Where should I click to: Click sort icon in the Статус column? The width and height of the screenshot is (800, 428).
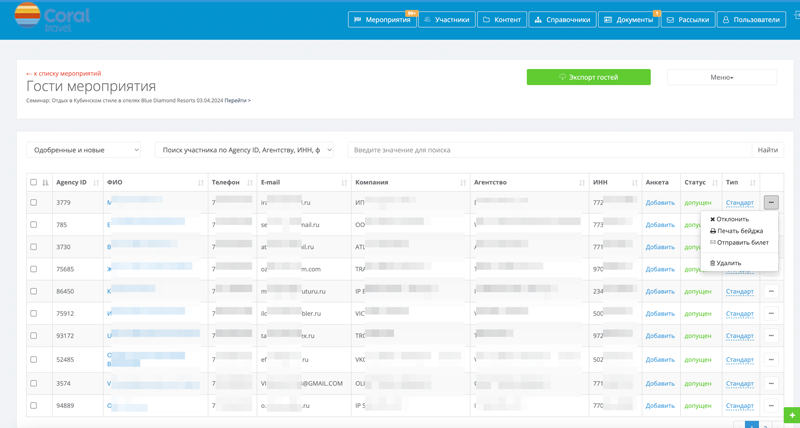714,183
